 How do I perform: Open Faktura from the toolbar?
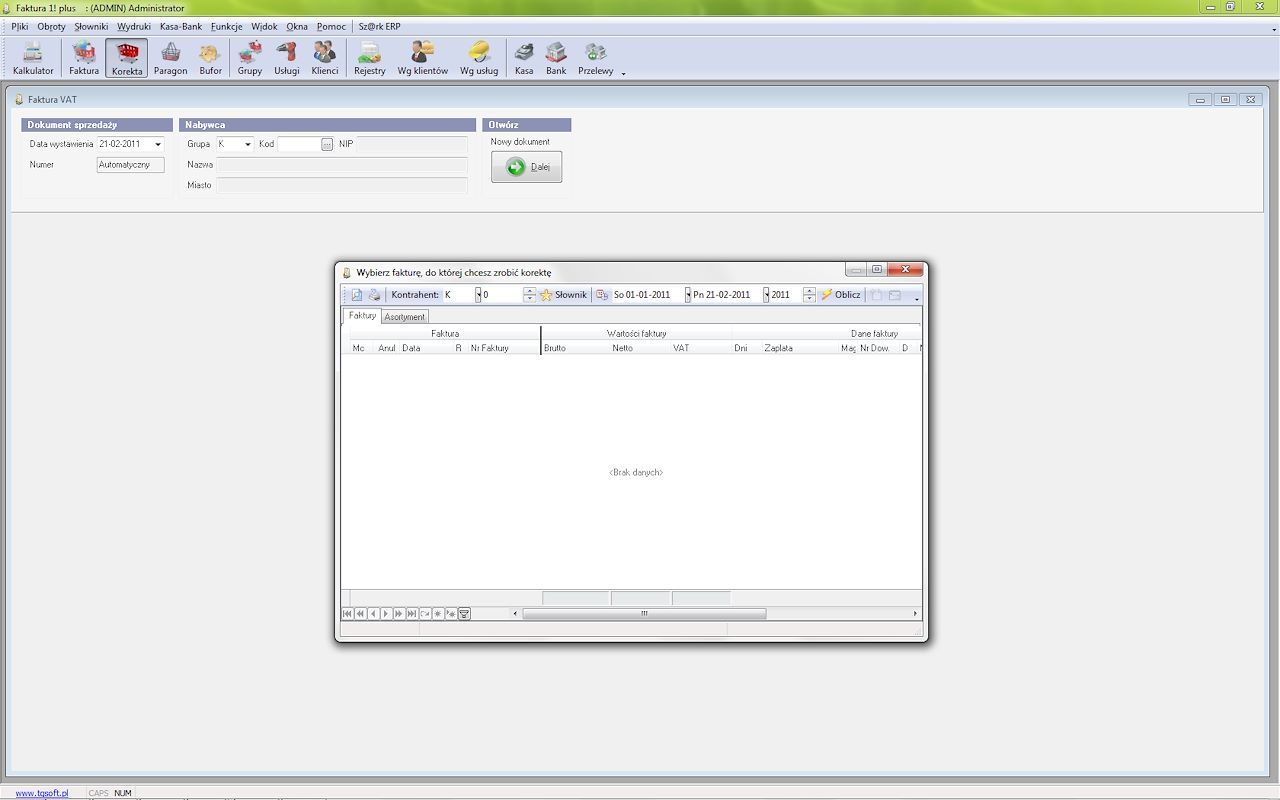click(x=84, y=58)
